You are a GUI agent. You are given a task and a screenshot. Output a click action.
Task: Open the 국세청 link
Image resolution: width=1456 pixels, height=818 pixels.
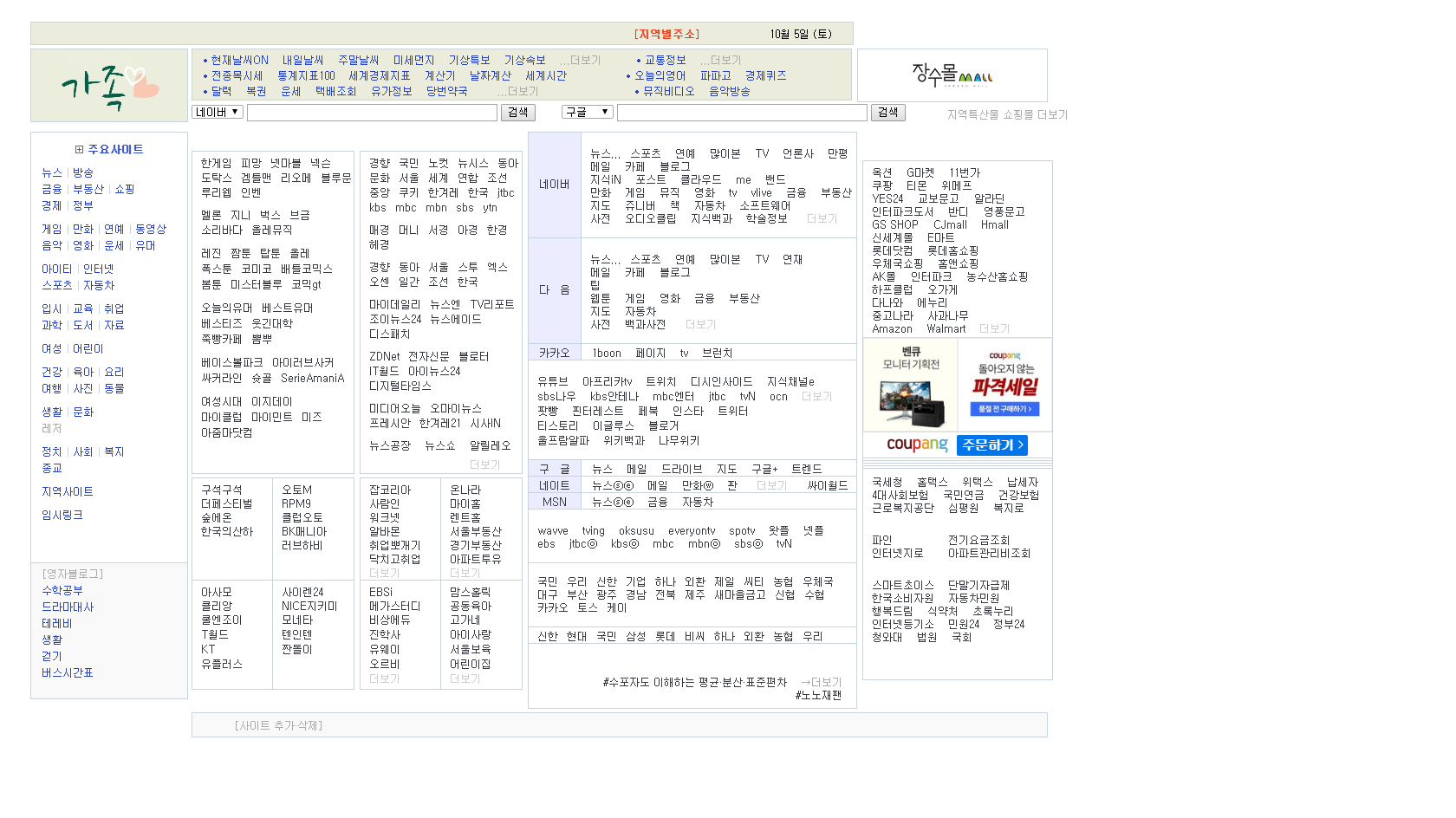(x=887, y=482)
